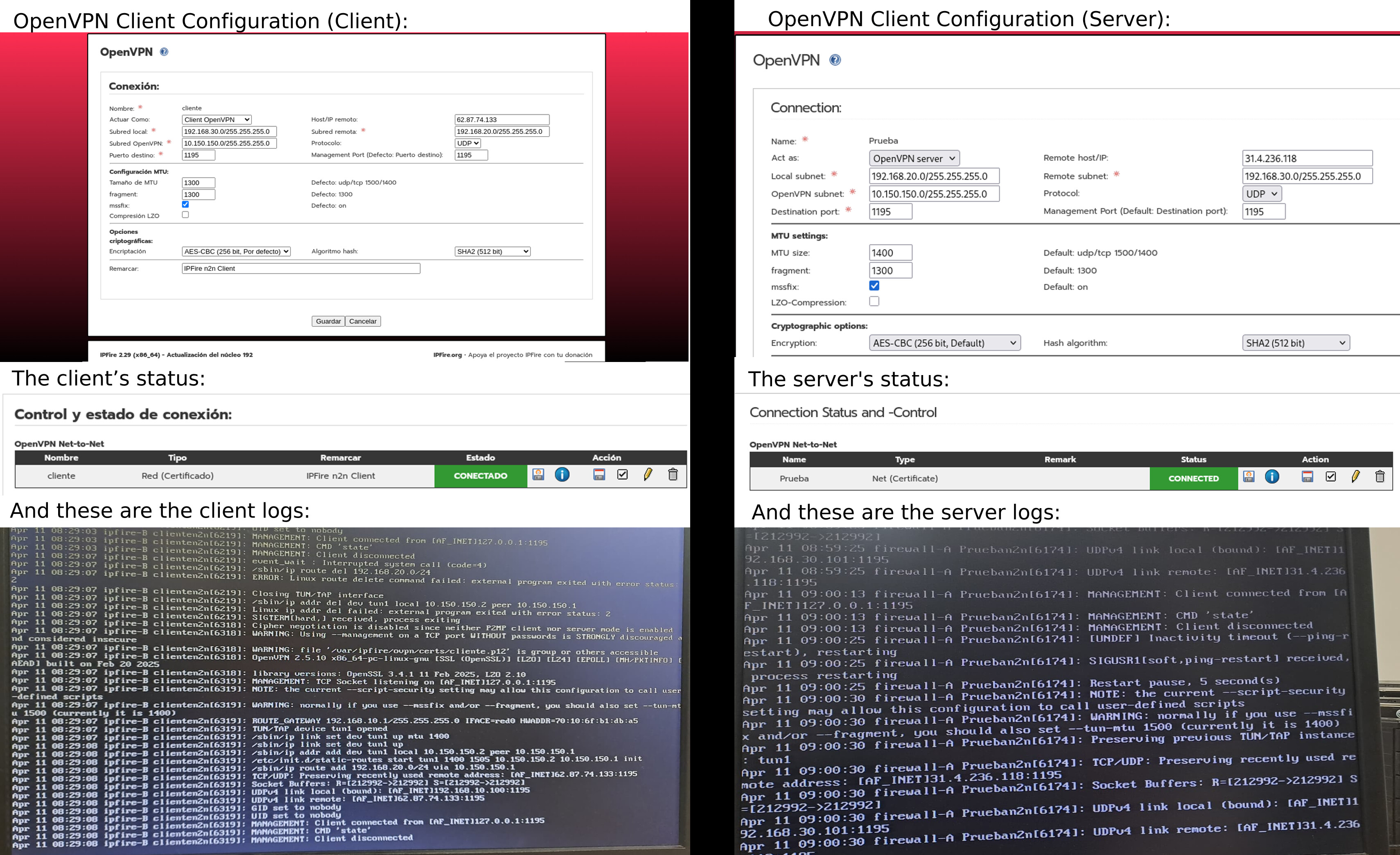Click the Cancelar button
The height and width of the screenshot is (855, 1400).
pos(363,321)
